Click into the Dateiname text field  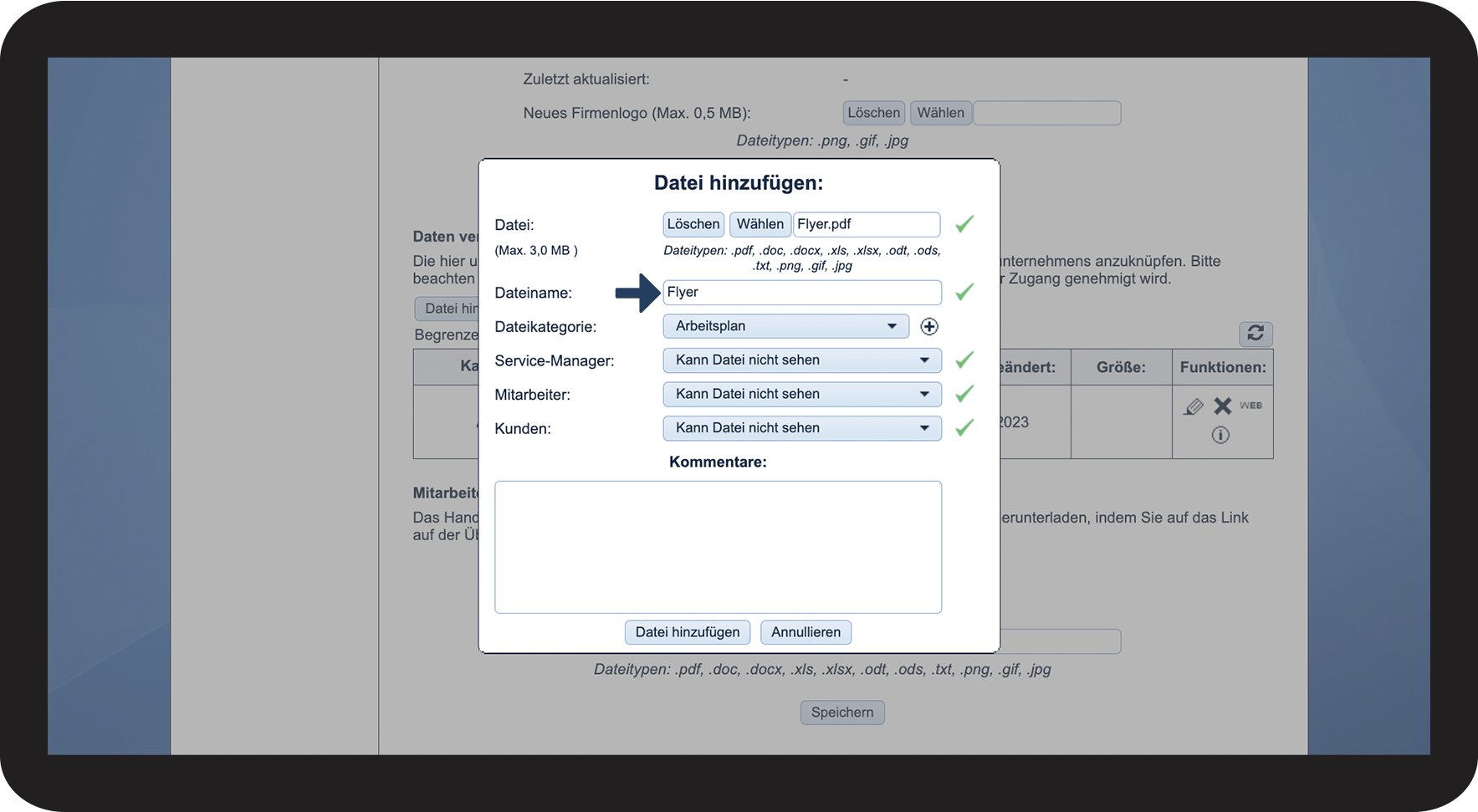tap(801, 293)
